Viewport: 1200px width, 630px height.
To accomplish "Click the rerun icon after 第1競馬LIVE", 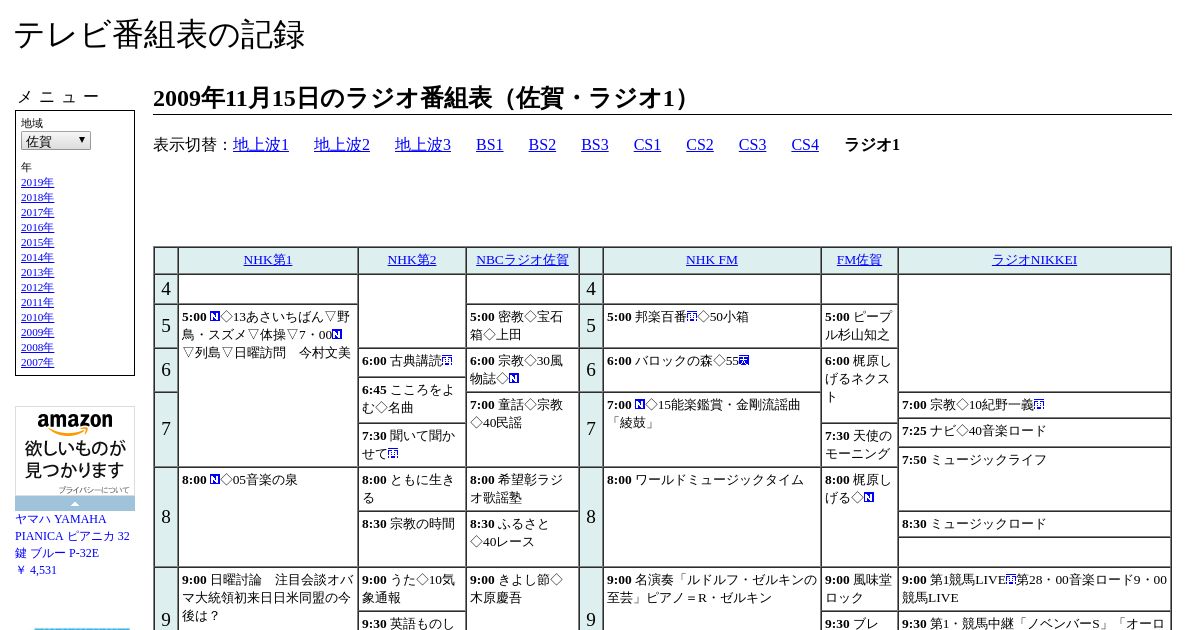I will tap(1011, 579).
